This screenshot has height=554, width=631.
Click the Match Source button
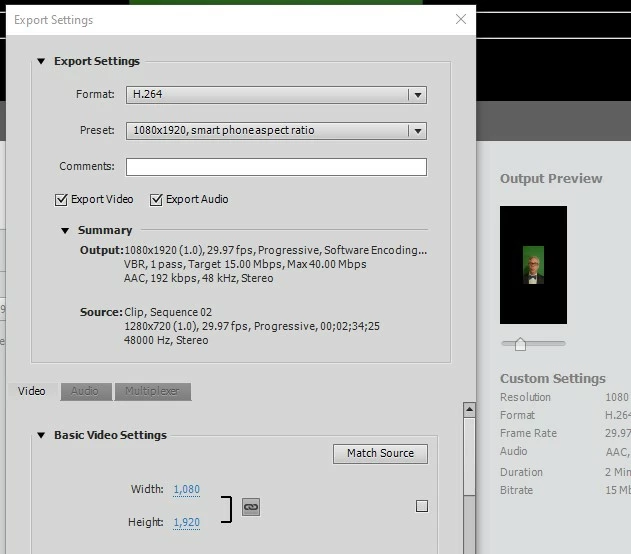coord(380,454)
